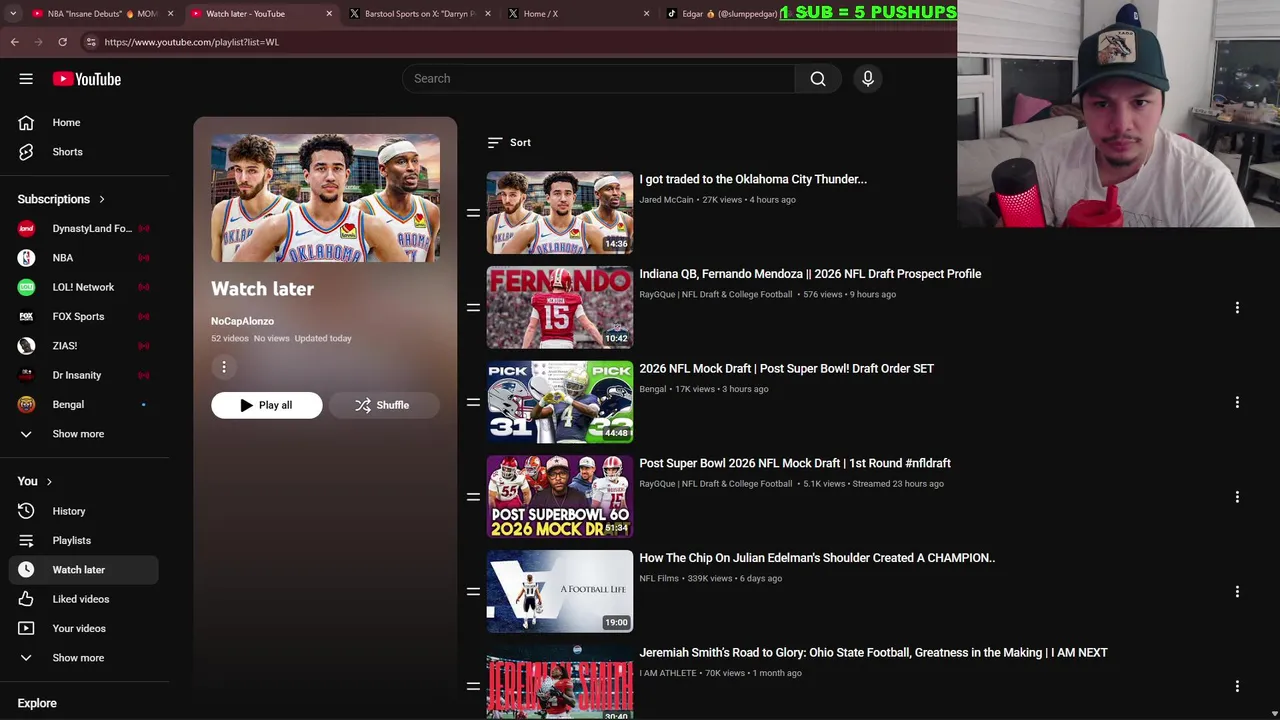Open Playlists in the sidebar
The image size is (1280, 720).
coord(84,540)
